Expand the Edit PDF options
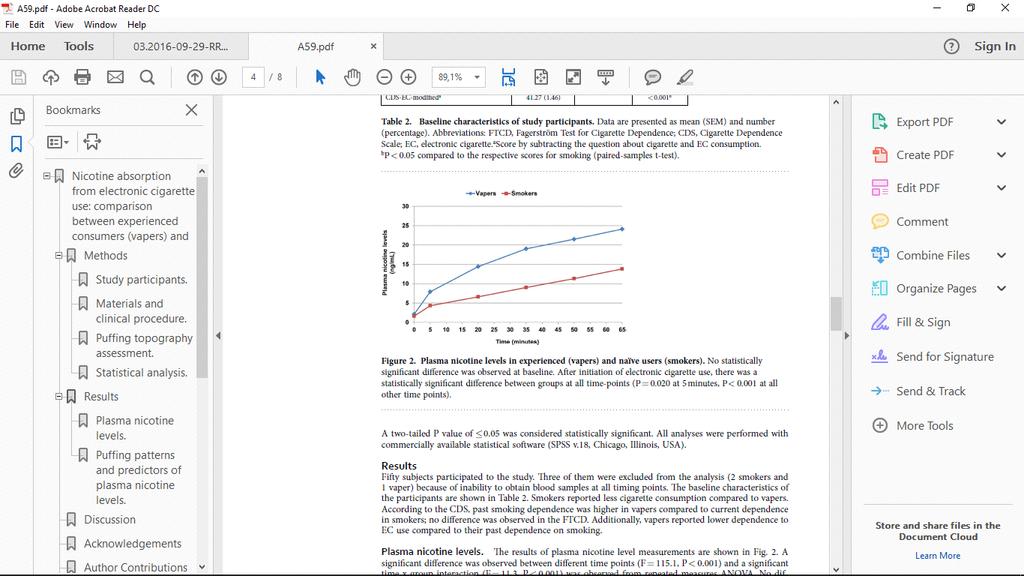Screen dimensions: 1024x576 (x=1001, y=188)
